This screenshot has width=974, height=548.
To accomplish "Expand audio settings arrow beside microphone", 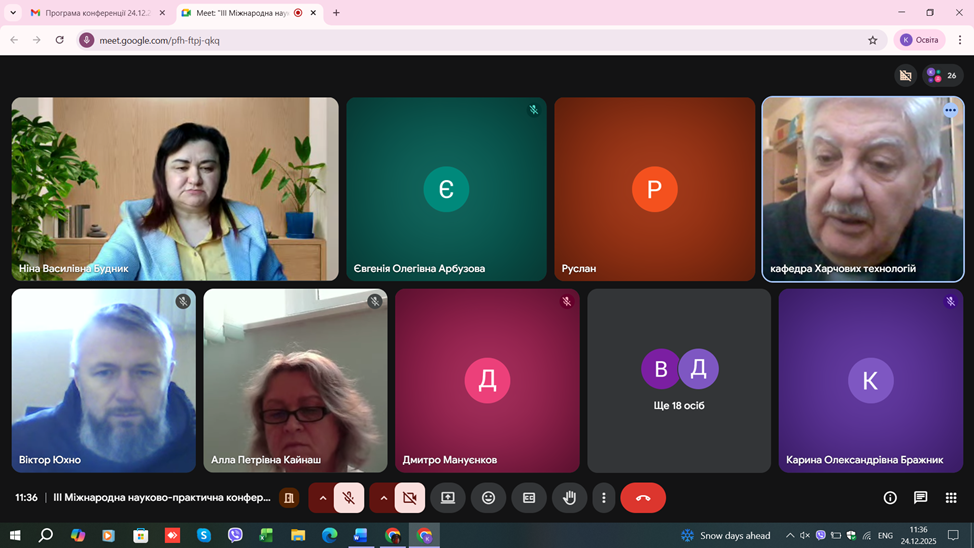I will (323, 498).
